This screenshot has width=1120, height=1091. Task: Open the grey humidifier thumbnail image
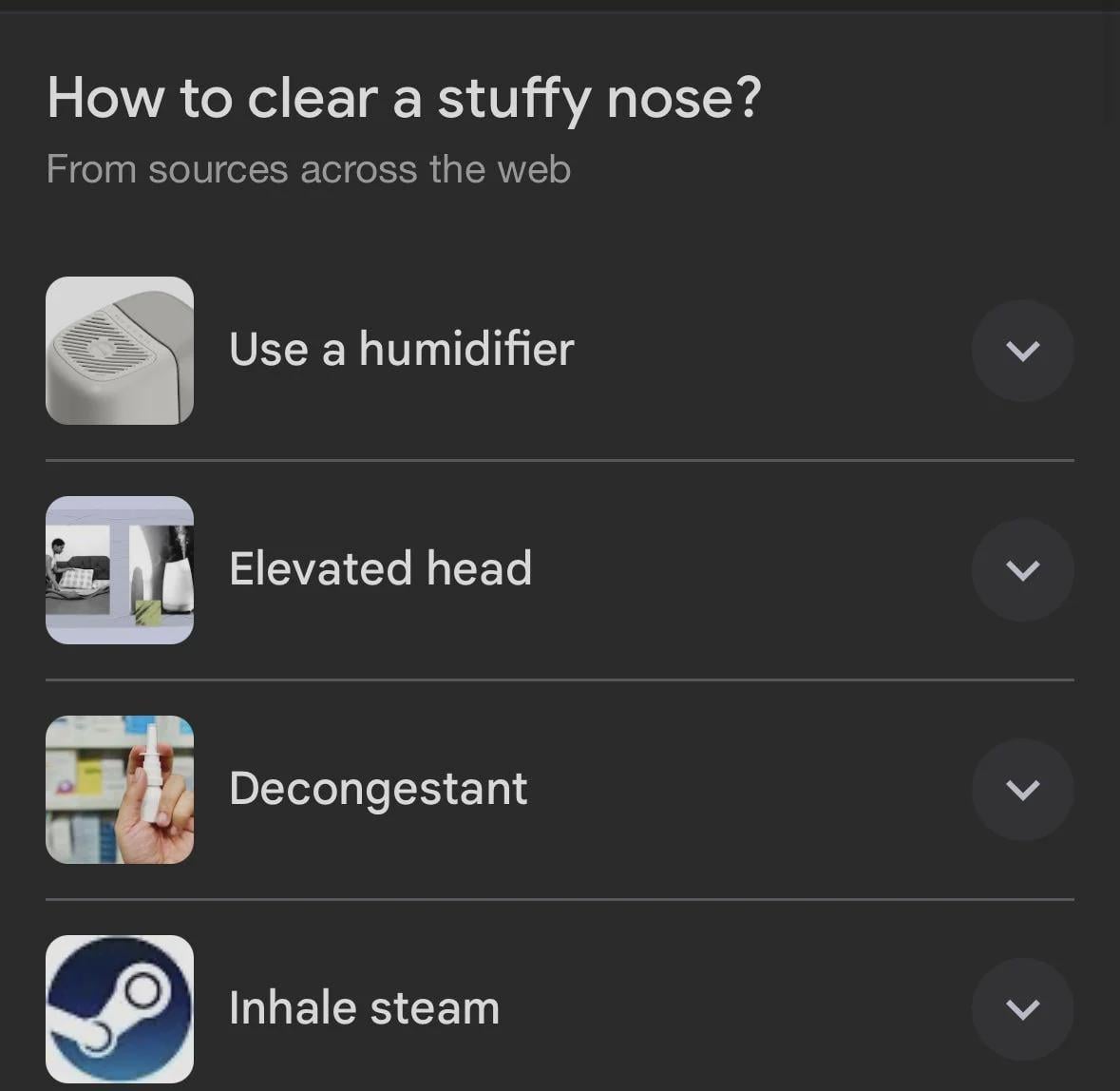pos(120,351)
